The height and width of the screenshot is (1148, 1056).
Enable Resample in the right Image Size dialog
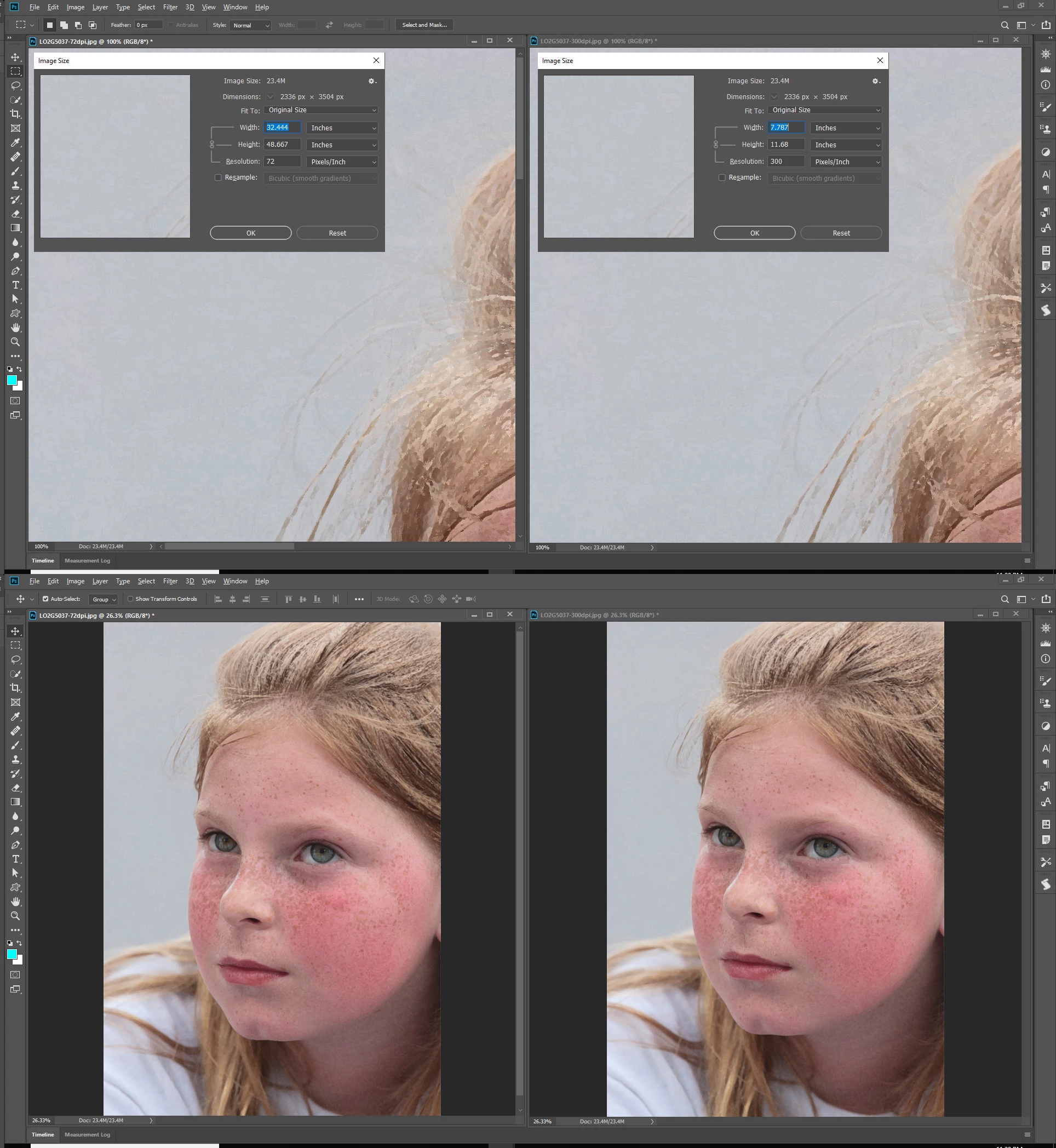tap(722, 177)
